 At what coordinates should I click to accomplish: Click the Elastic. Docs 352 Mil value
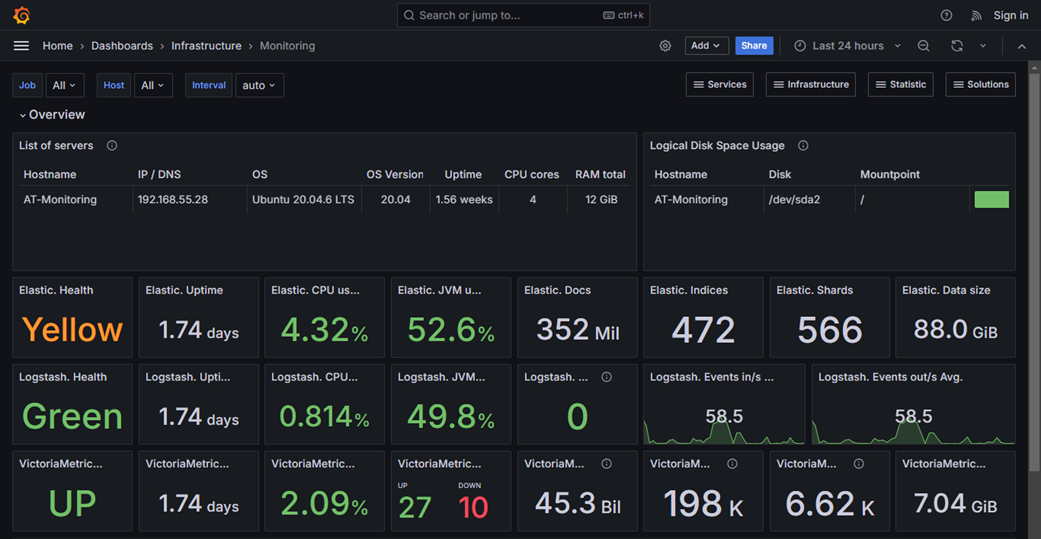(578, 329)
